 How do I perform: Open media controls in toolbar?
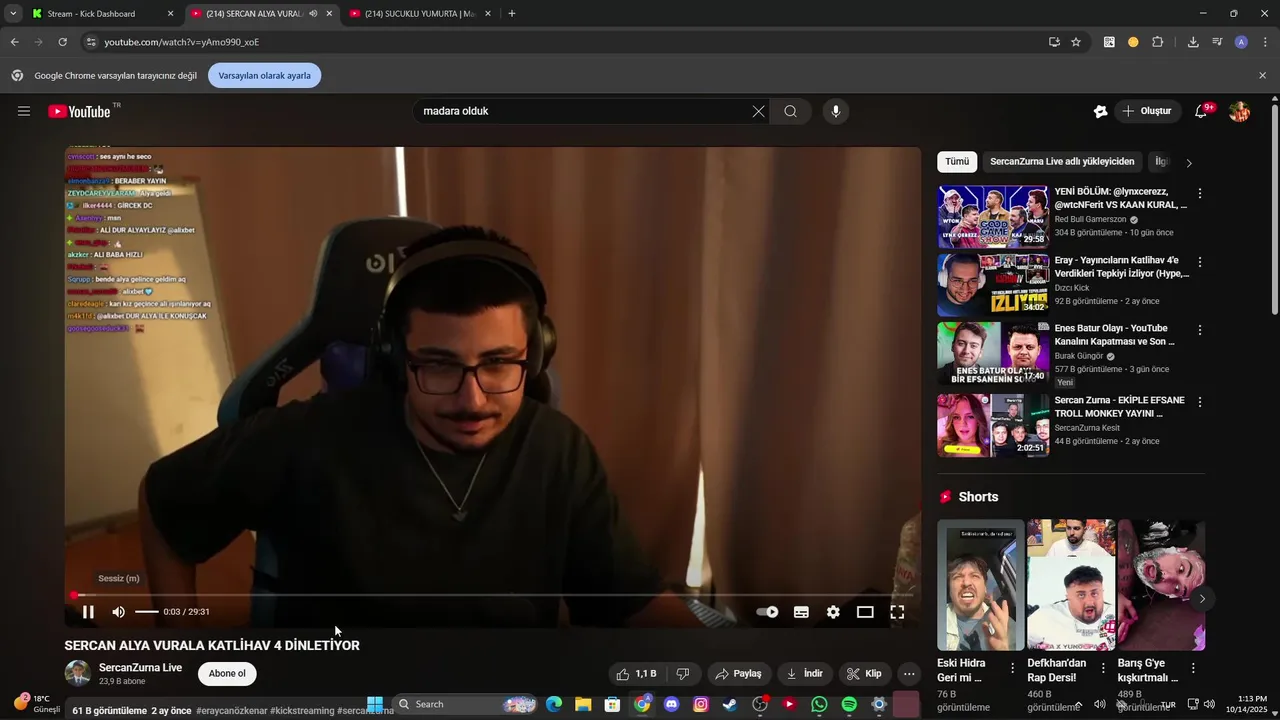pyautogui.click(x=1217, y=42)
